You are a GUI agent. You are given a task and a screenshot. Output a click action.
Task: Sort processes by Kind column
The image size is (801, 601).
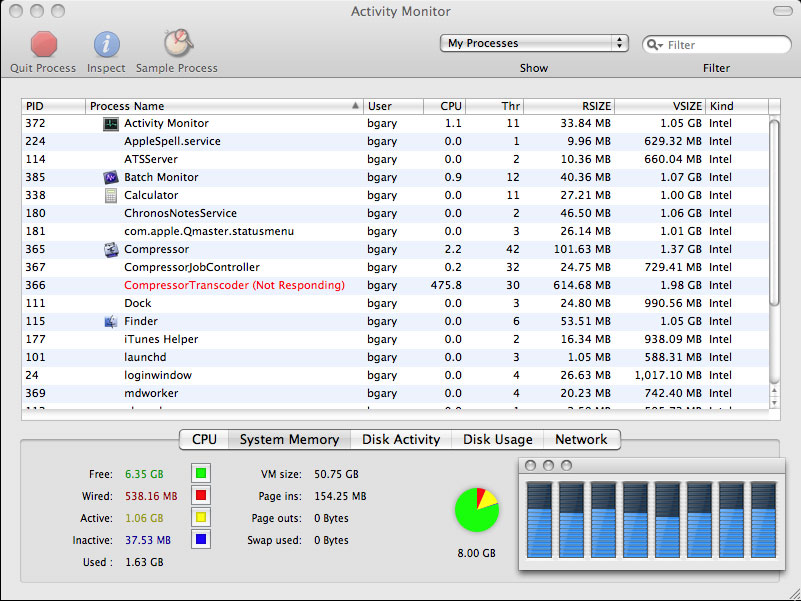tap(737, 106)
